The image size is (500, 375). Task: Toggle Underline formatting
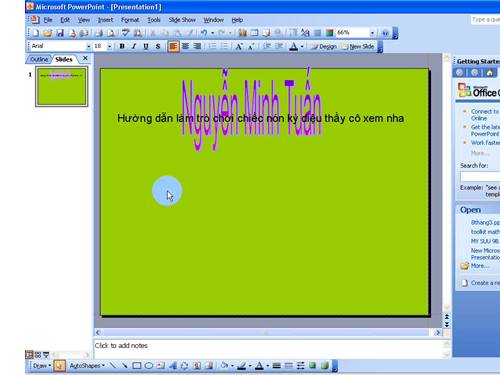click(x=146, y=46)
